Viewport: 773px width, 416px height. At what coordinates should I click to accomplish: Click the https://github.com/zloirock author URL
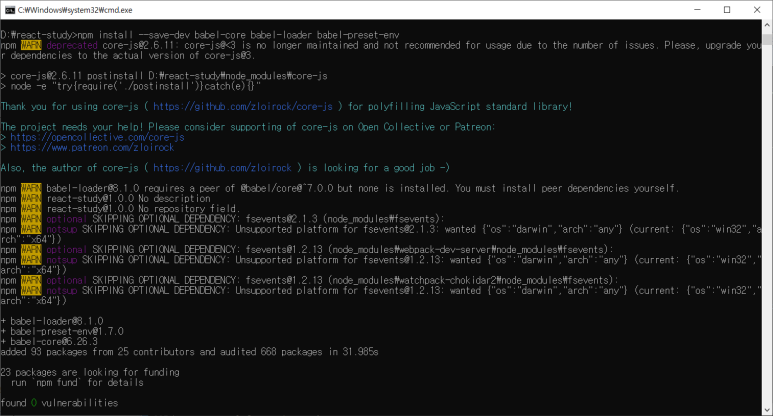[222, 168]
